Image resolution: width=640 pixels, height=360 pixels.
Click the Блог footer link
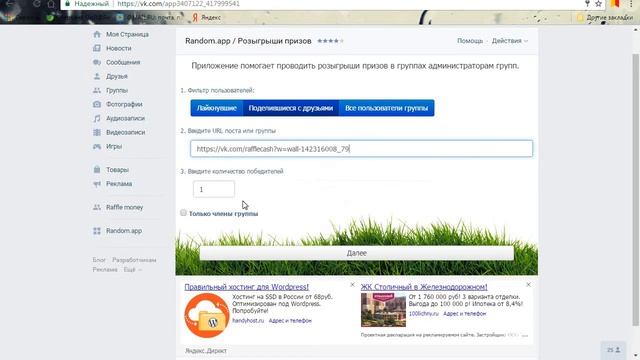coord(99,260)
